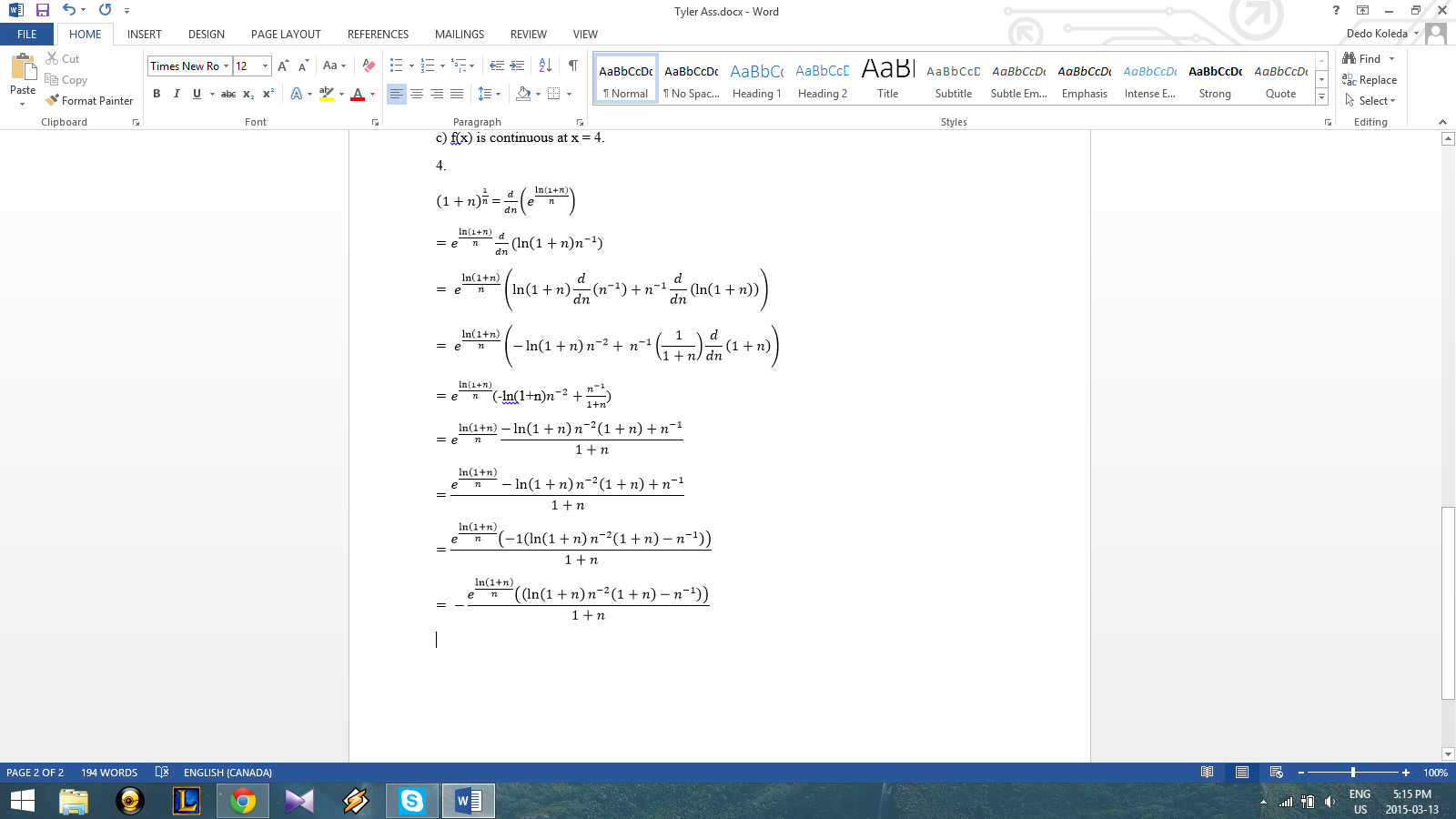This screenshot has width=1456, height=819.
Task: Click the Cut scissors icon
Action: click(x=52, y=58)
